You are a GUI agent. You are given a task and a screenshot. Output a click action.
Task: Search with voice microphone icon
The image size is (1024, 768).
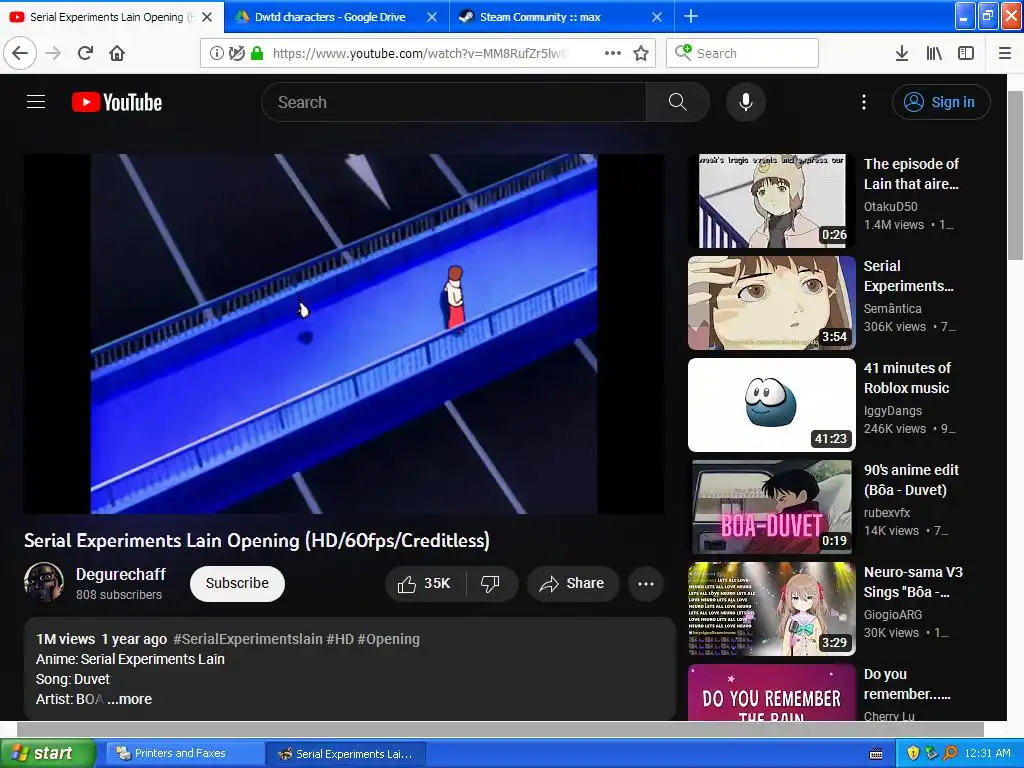[746, 102]
